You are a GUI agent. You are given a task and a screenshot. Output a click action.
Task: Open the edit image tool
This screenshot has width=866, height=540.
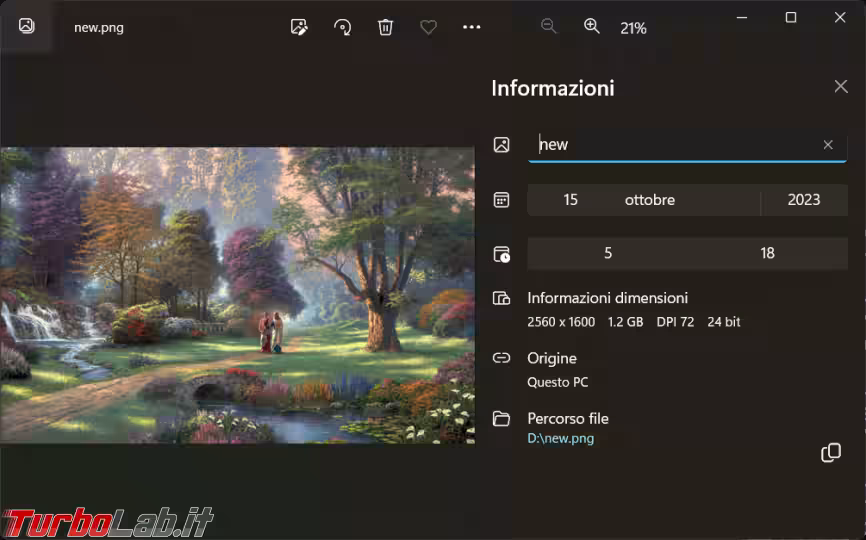tap(299, 27)
